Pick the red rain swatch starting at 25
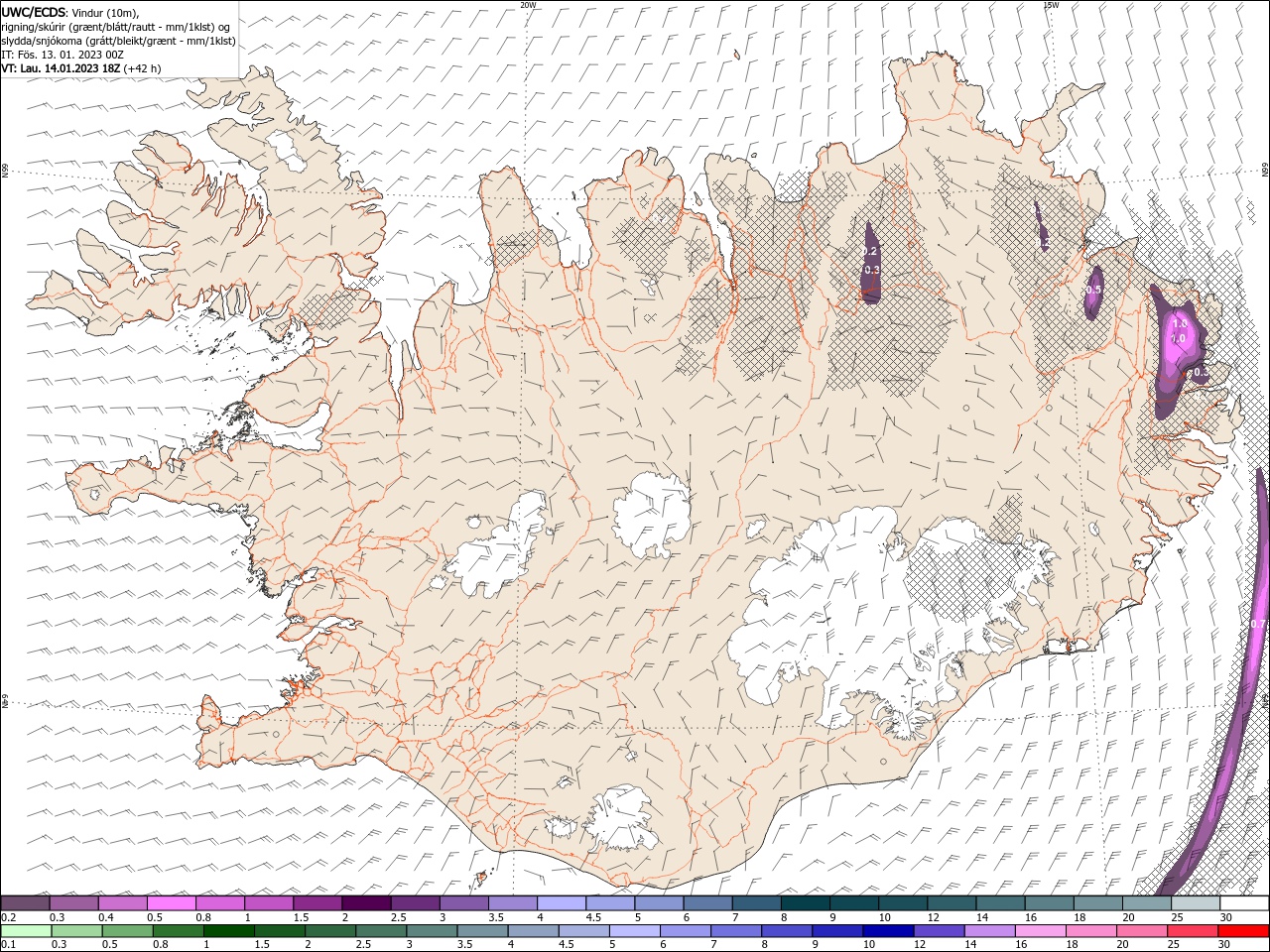 (x=1194, y=931)
